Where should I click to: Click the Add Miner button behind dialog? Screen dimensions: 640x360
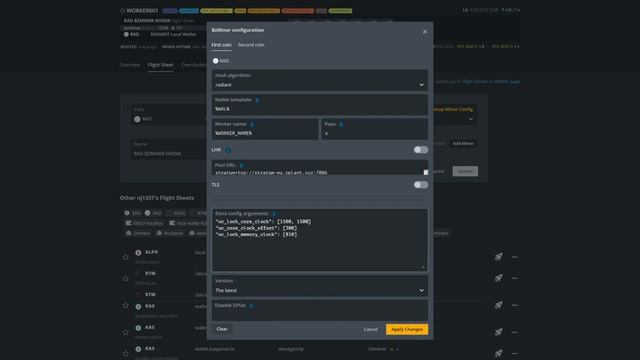463,144
